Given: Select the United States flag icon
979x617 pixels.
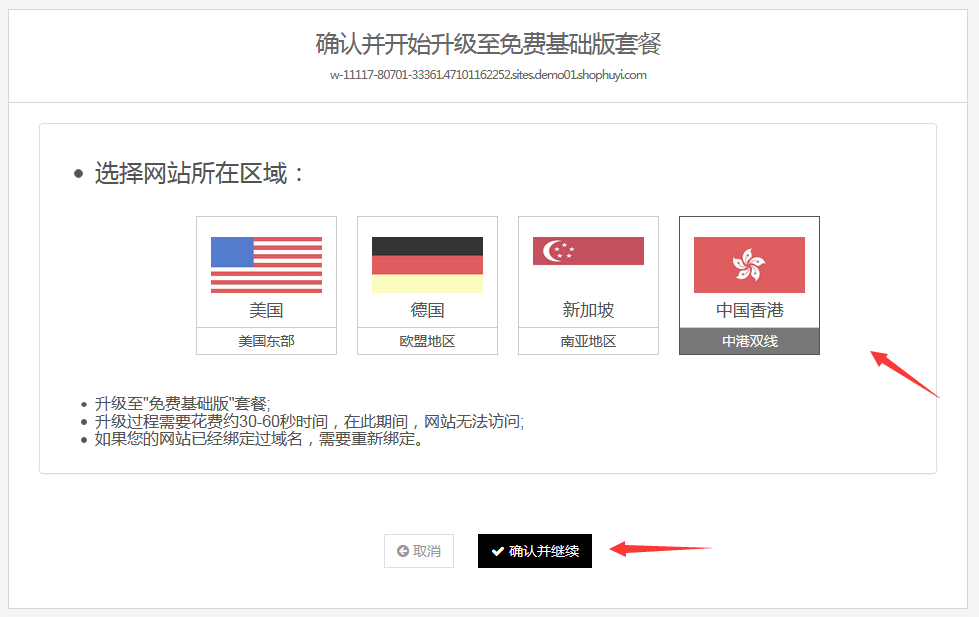Looking at the screenshot, I should (267, 265).
